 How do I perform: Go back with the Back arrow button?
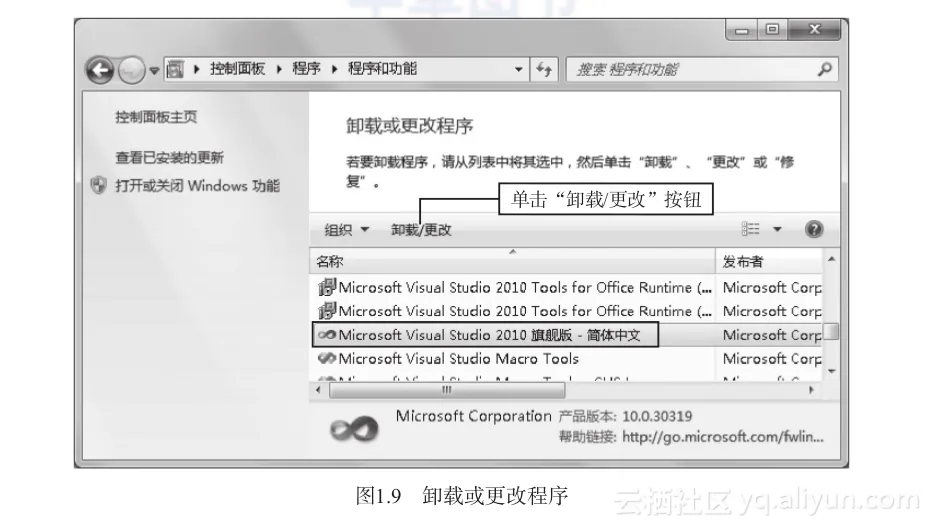pyautogui.click(x=100, y=71)
